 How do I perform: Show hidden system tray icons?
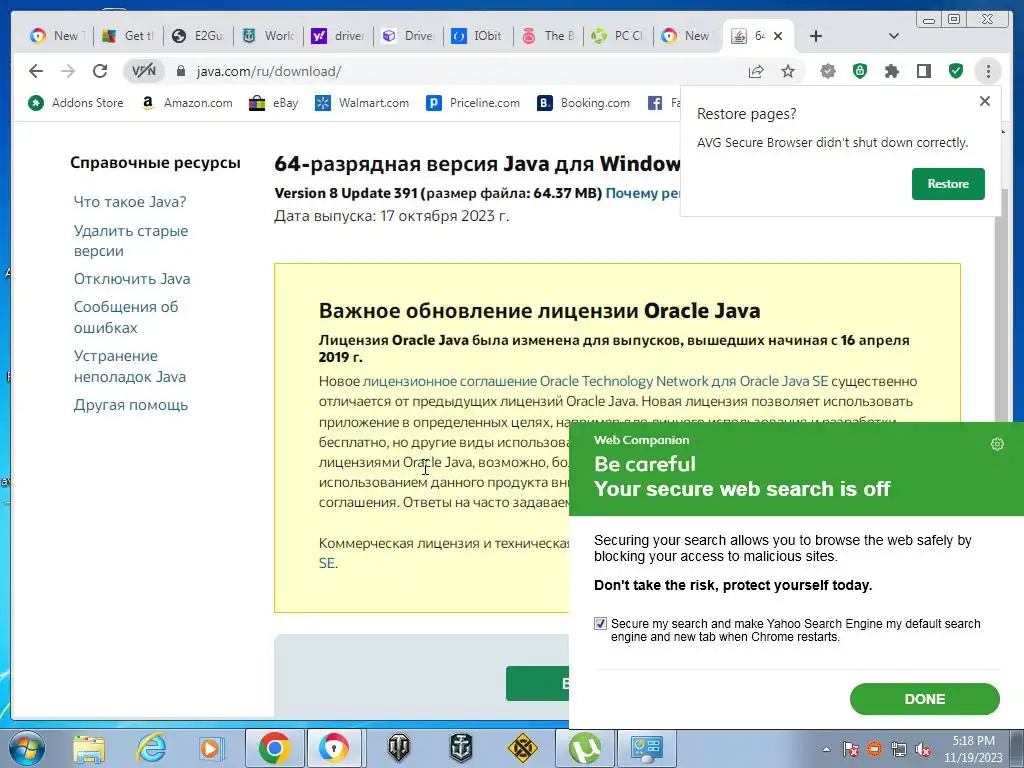coord(826,749)
